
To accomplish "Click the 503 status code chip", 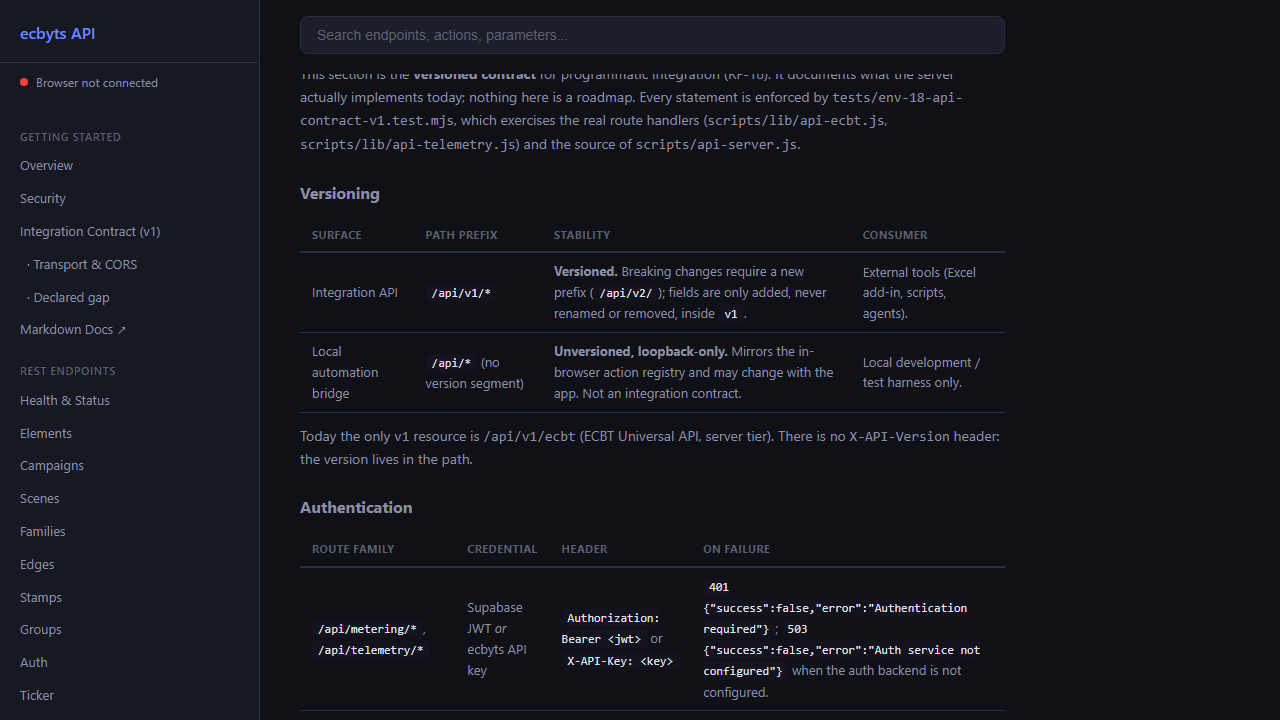I will coord(797,629).
